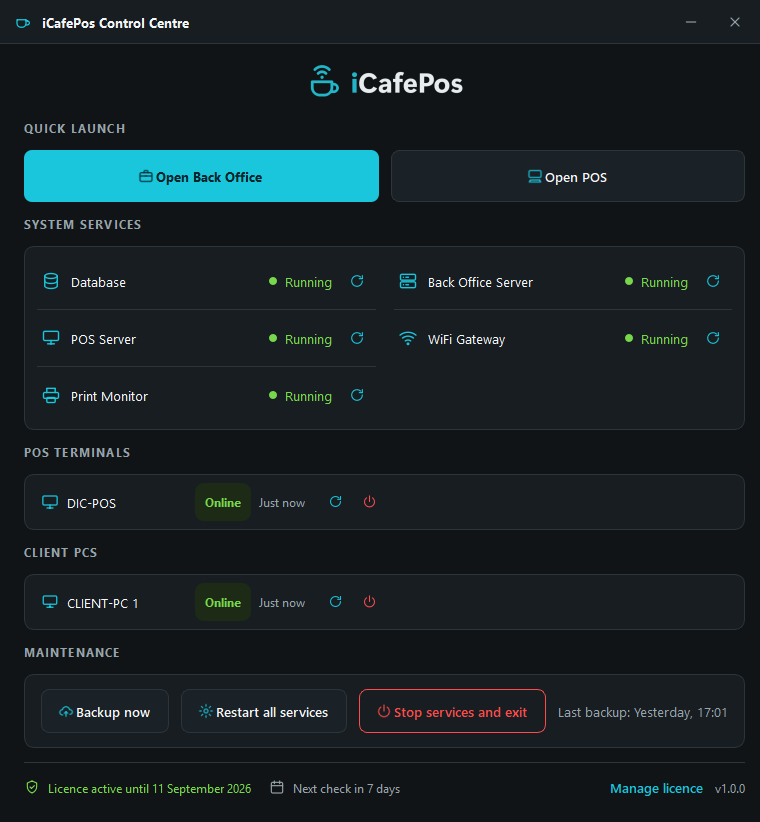This screenshot has width=760, height=822.
Task: Click the Last backup: Yesterday, 17:01 text
Action: pyautogui.click(x=642, y=712)
